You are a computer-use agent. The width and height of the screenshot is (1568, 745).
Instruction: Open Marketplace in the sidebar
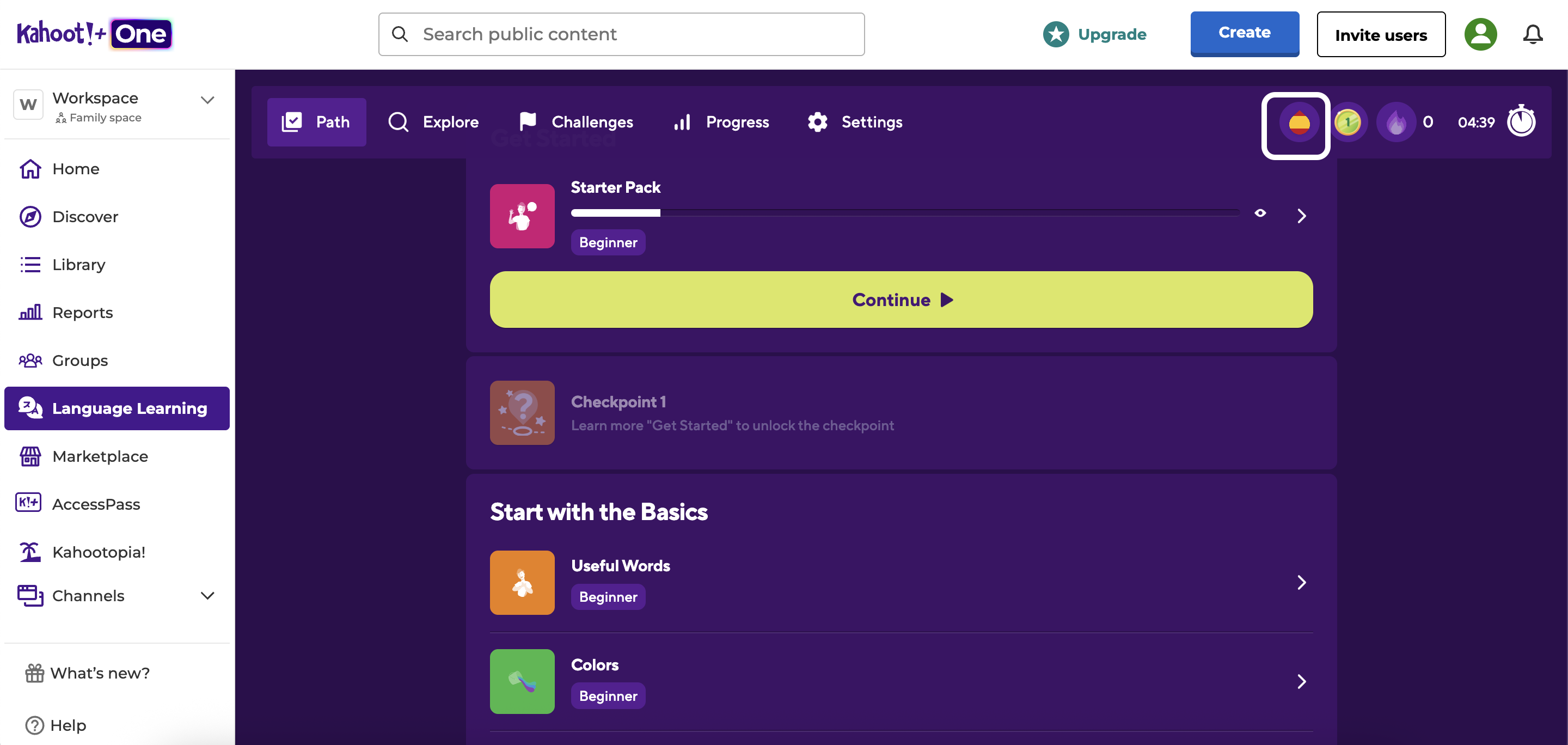coord(117,456)
